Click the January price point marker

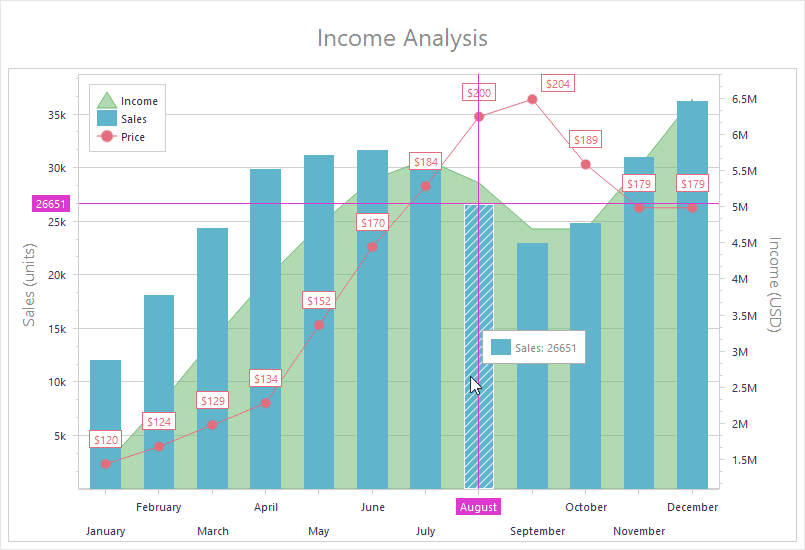point(106,464)
